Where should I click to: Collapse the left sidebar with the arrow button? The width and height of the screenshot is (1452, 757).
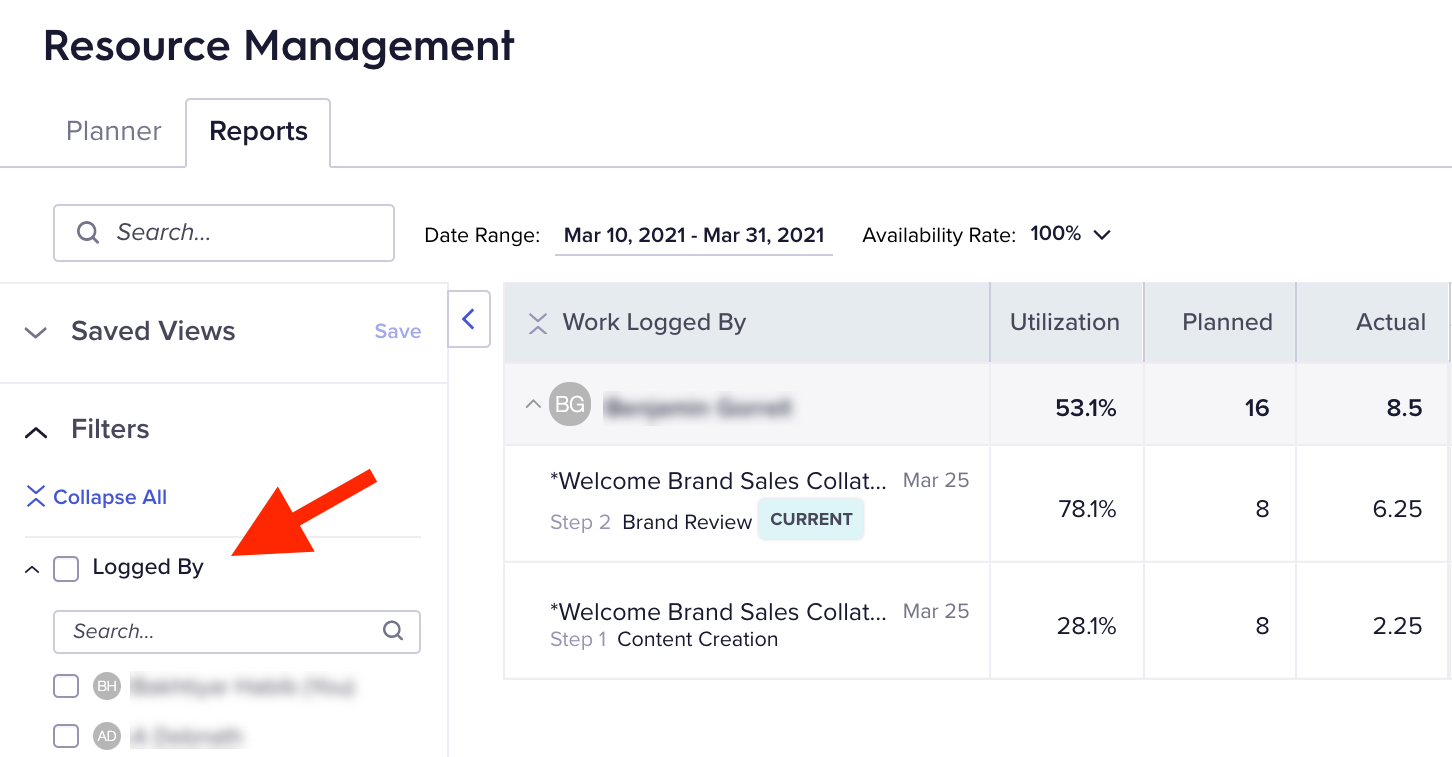(468, 319)
